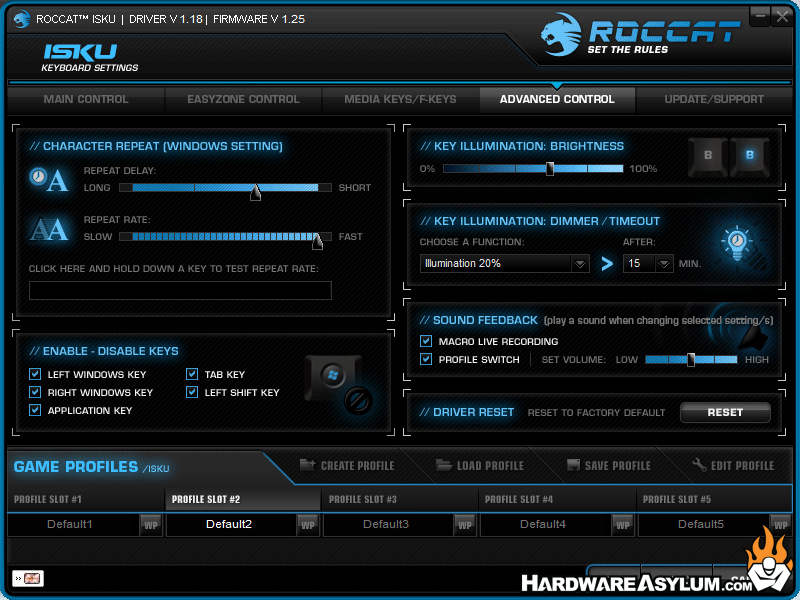
Task: Click Create Profile
Action: point(347,465)
